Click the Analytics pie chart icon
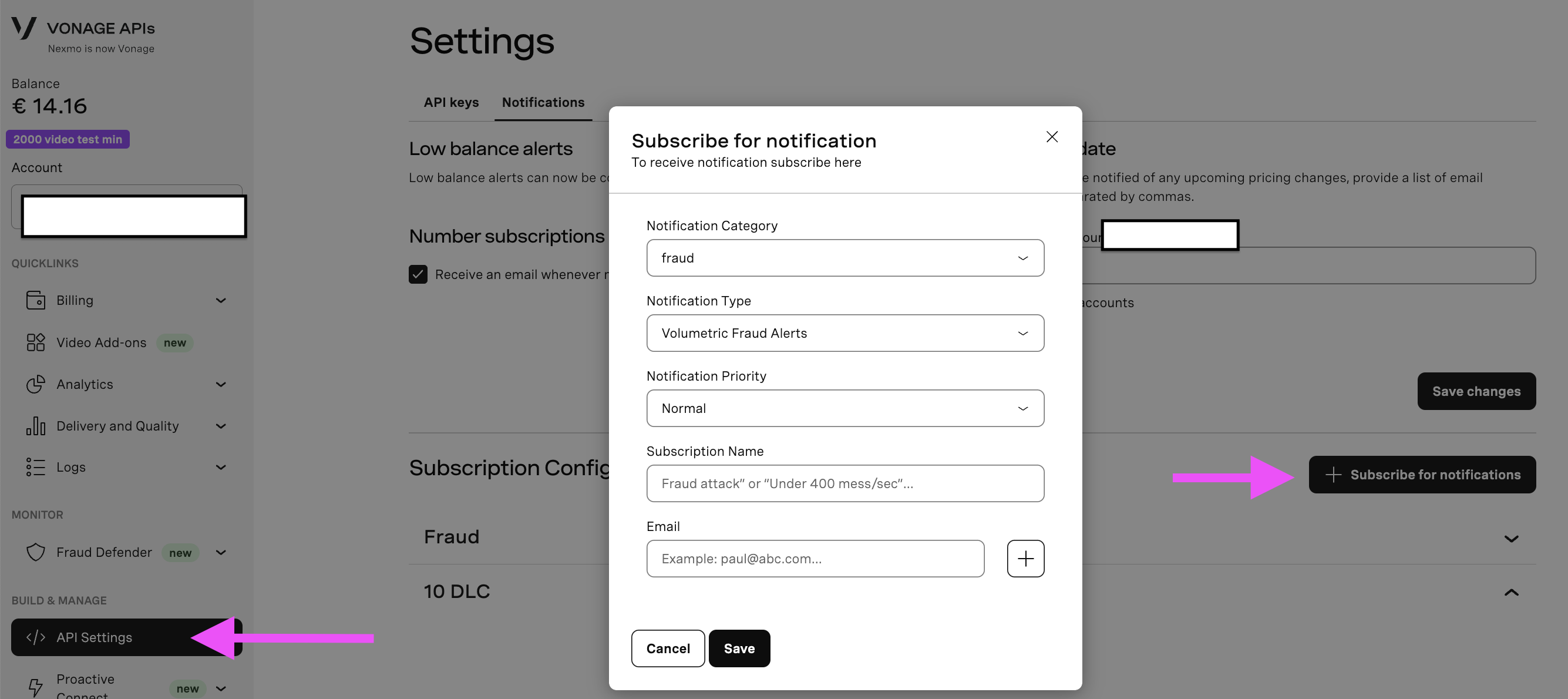Viewport: 1568px width, 699px height. (x=35, y=384)
